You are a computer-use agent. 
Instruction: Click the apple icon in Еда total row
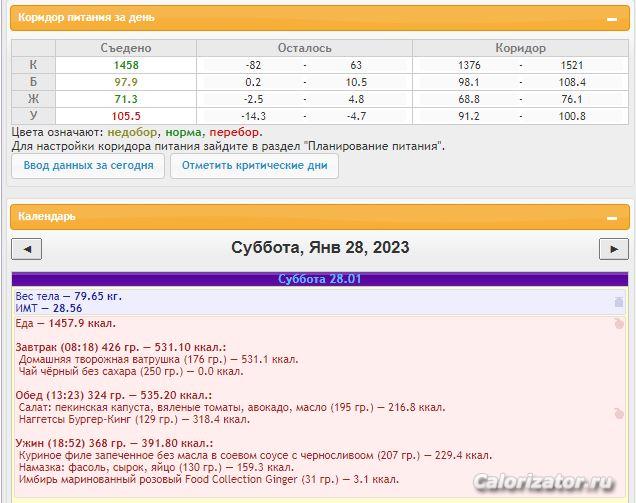[x=618, y=323]
